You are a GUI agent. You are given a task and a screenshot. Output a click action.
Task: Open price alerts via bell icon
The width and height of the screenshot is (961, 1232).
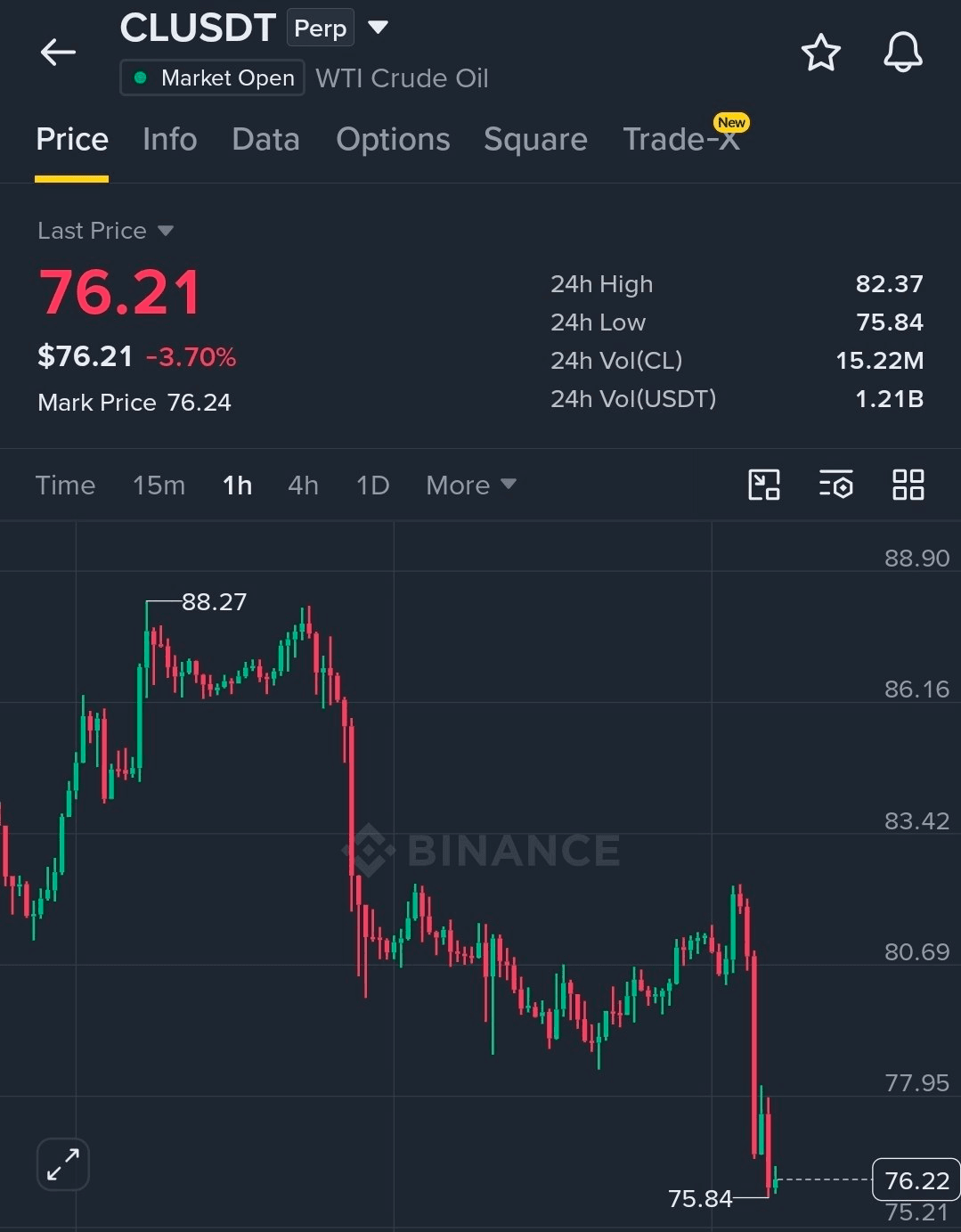(x=903, y=53)
